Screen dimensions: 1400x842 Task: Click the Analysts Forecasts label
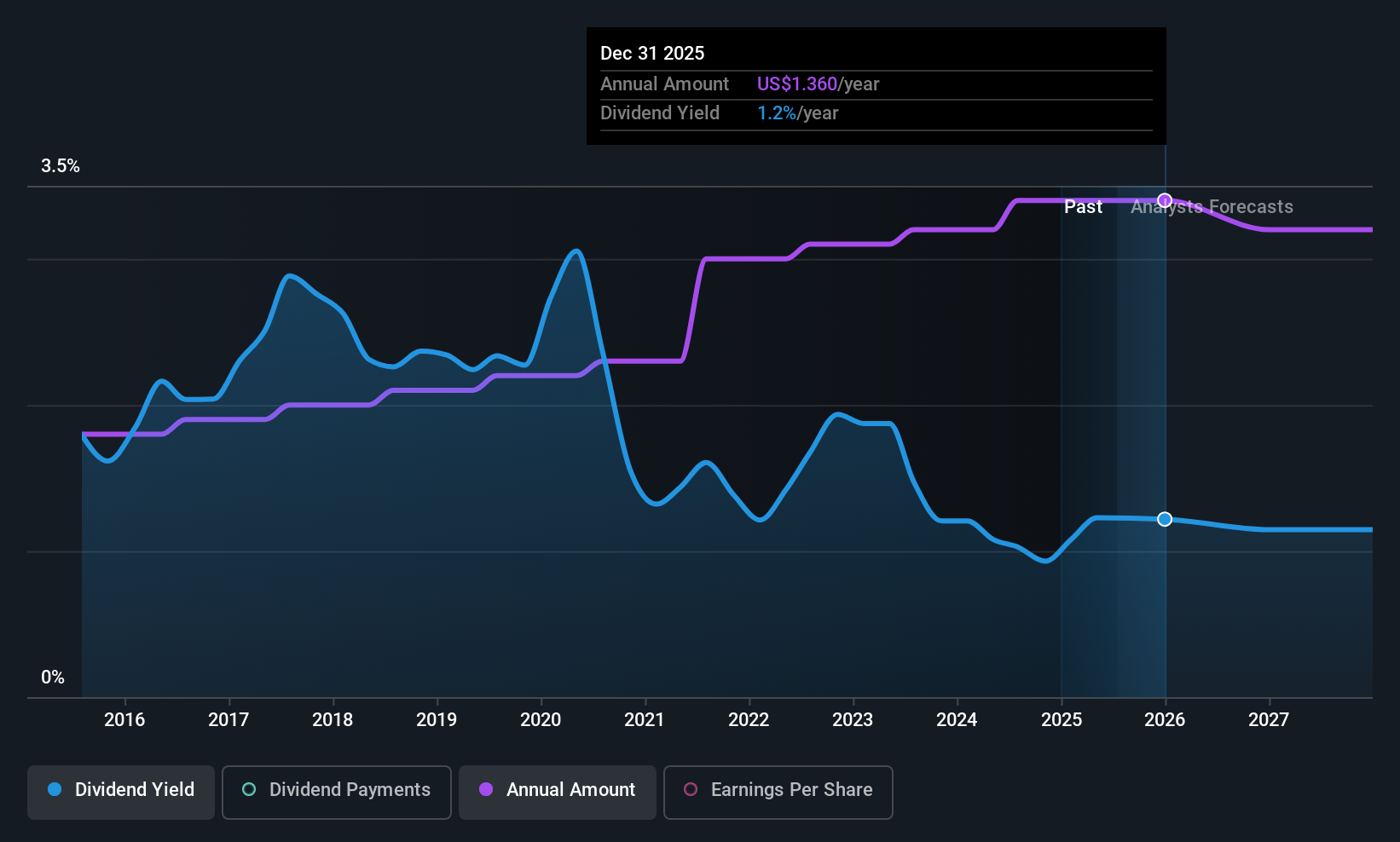[1212, 207]
